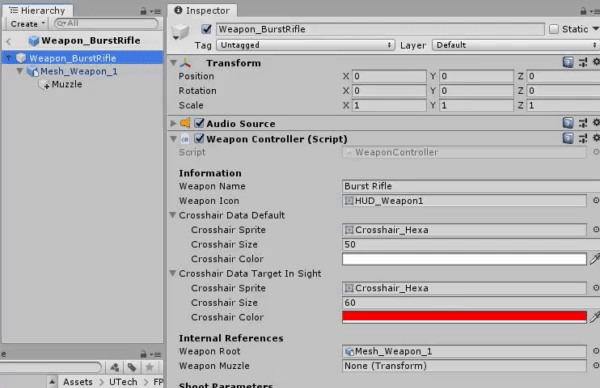Click the Audio Source speaker icon

pos(185,123)
